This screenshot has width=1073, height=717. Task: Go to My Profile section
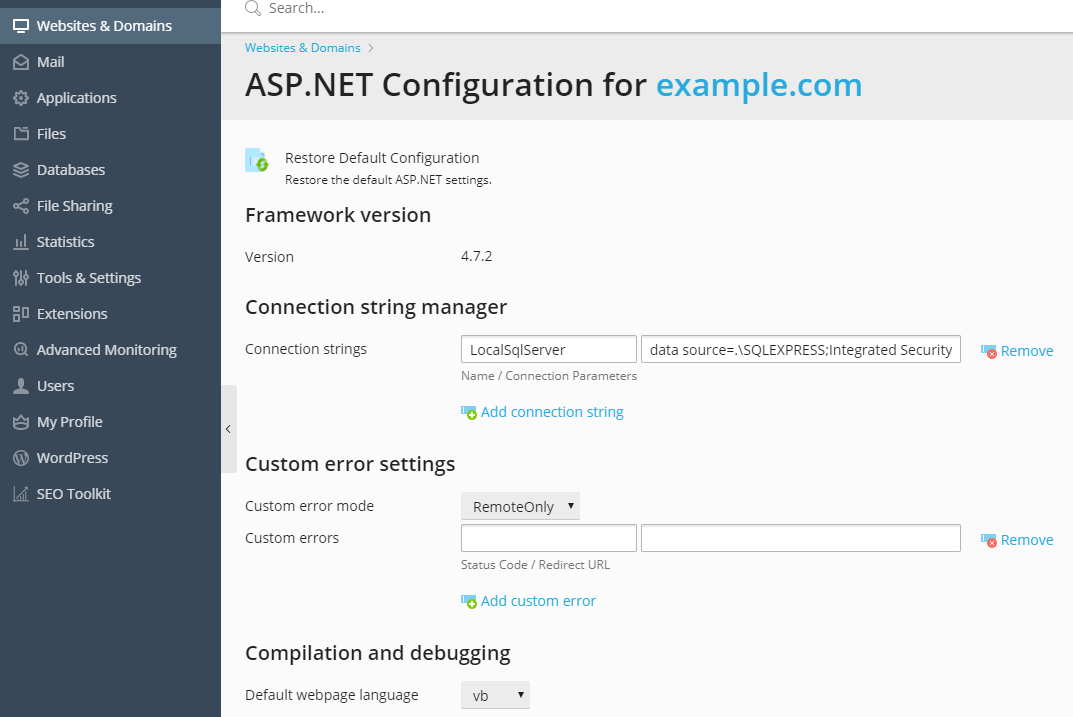[x=69, y=422]
